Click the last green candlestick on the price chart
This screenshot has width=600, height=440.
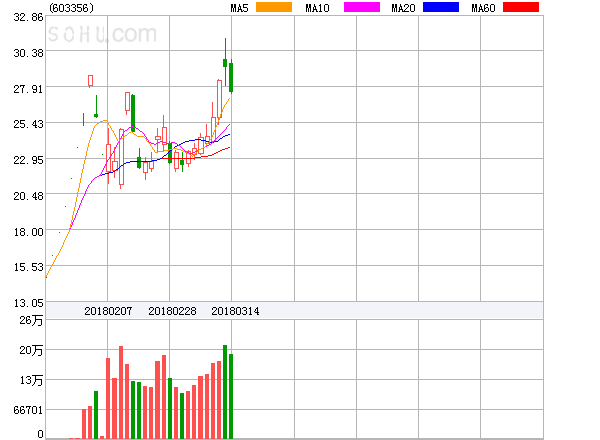coord(231,78)
